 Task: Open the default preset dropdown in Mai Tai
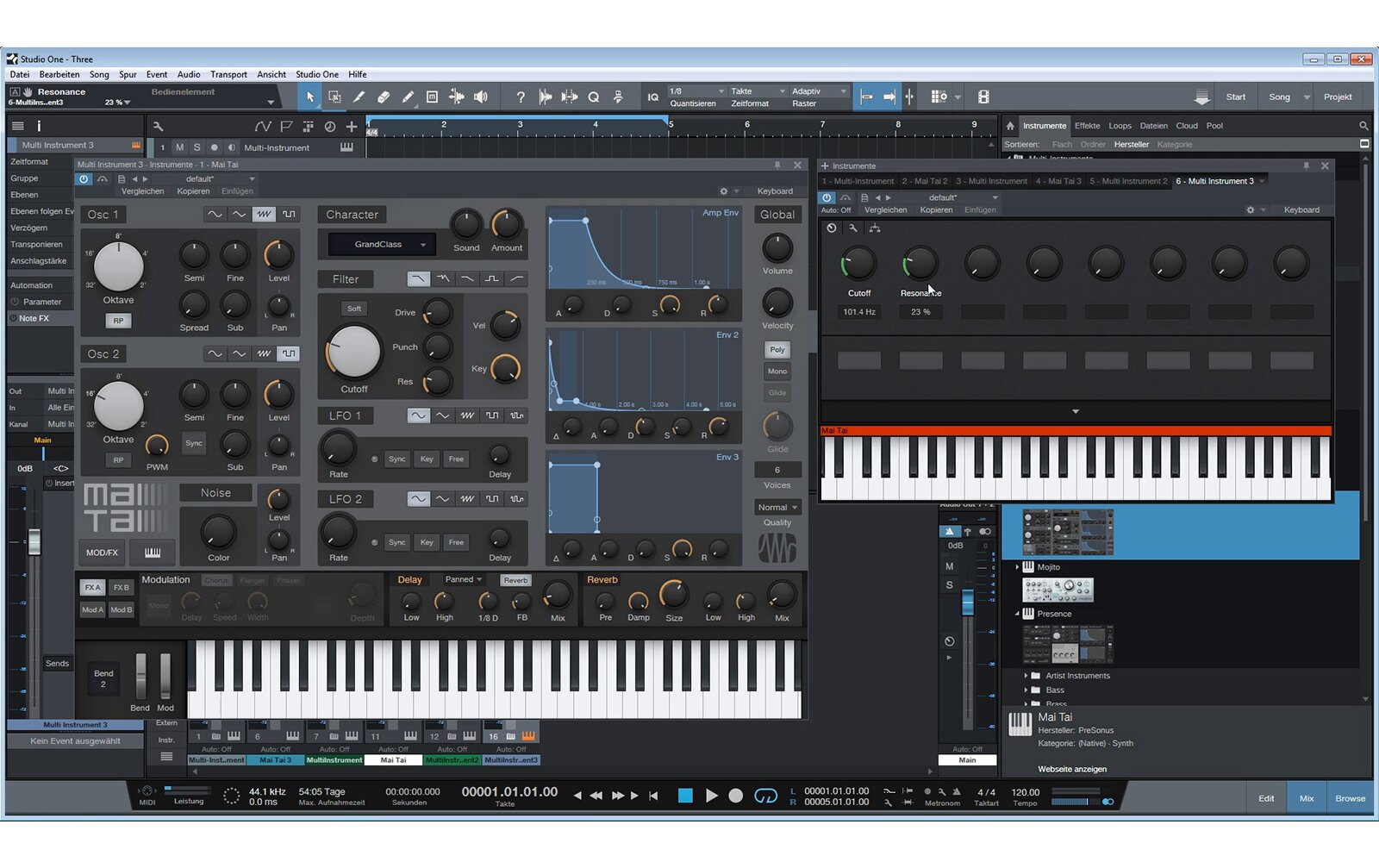[x=205, y=179]
